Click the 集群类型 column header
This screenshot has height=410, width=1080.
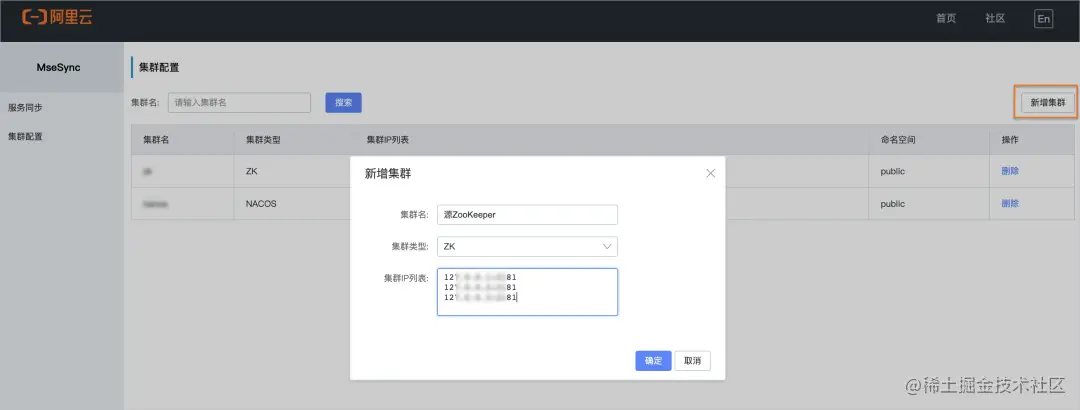tap(263, 140)
